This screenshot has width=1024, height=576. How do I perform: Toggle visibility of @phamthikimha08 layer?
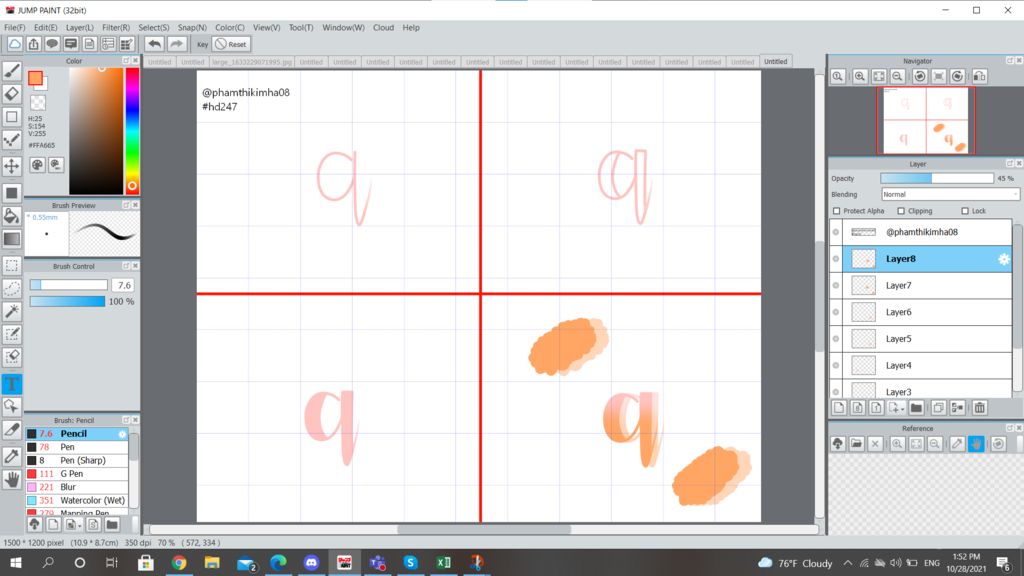(836, 232)
